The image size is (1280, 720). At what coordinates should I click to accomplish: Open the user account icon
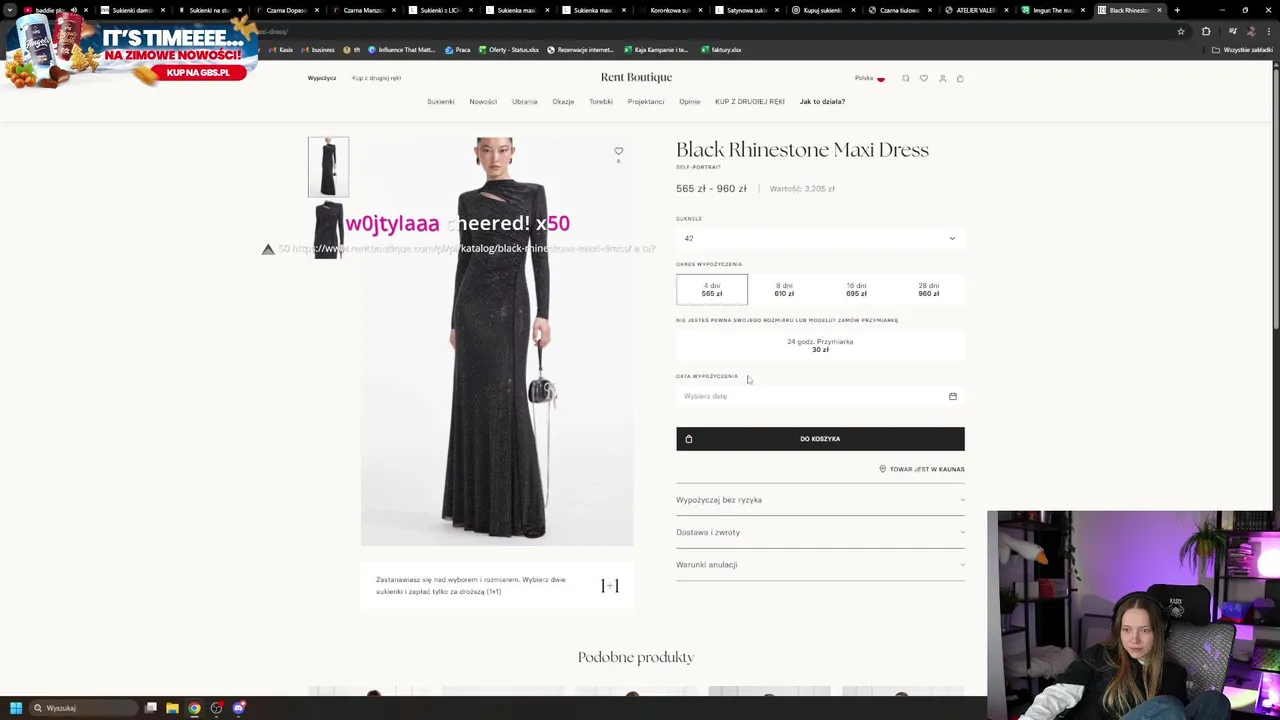942,78
